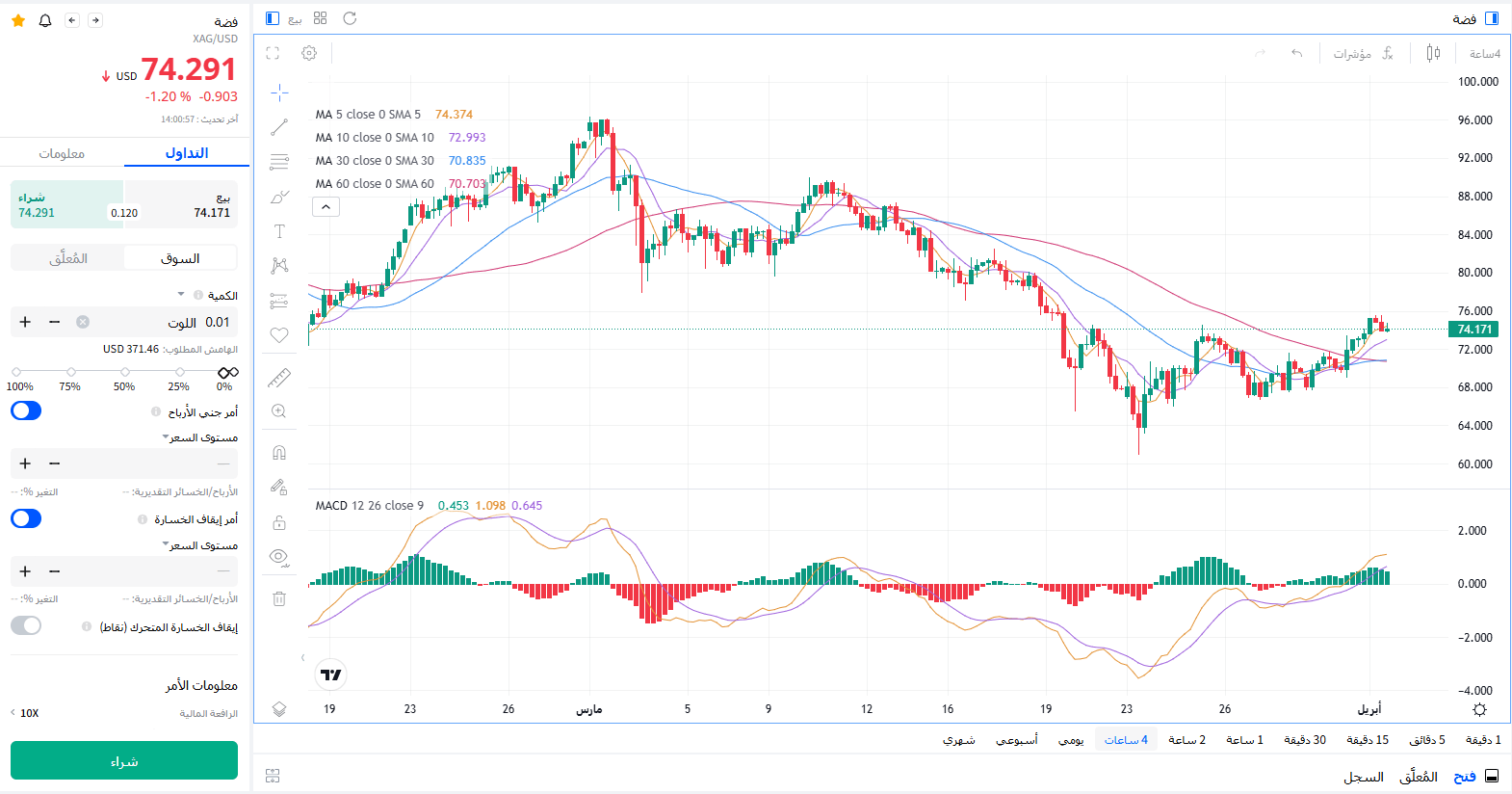Select the trend line drawing tool
Screen dimensions: 1512x794
click(x=279, y=127)
